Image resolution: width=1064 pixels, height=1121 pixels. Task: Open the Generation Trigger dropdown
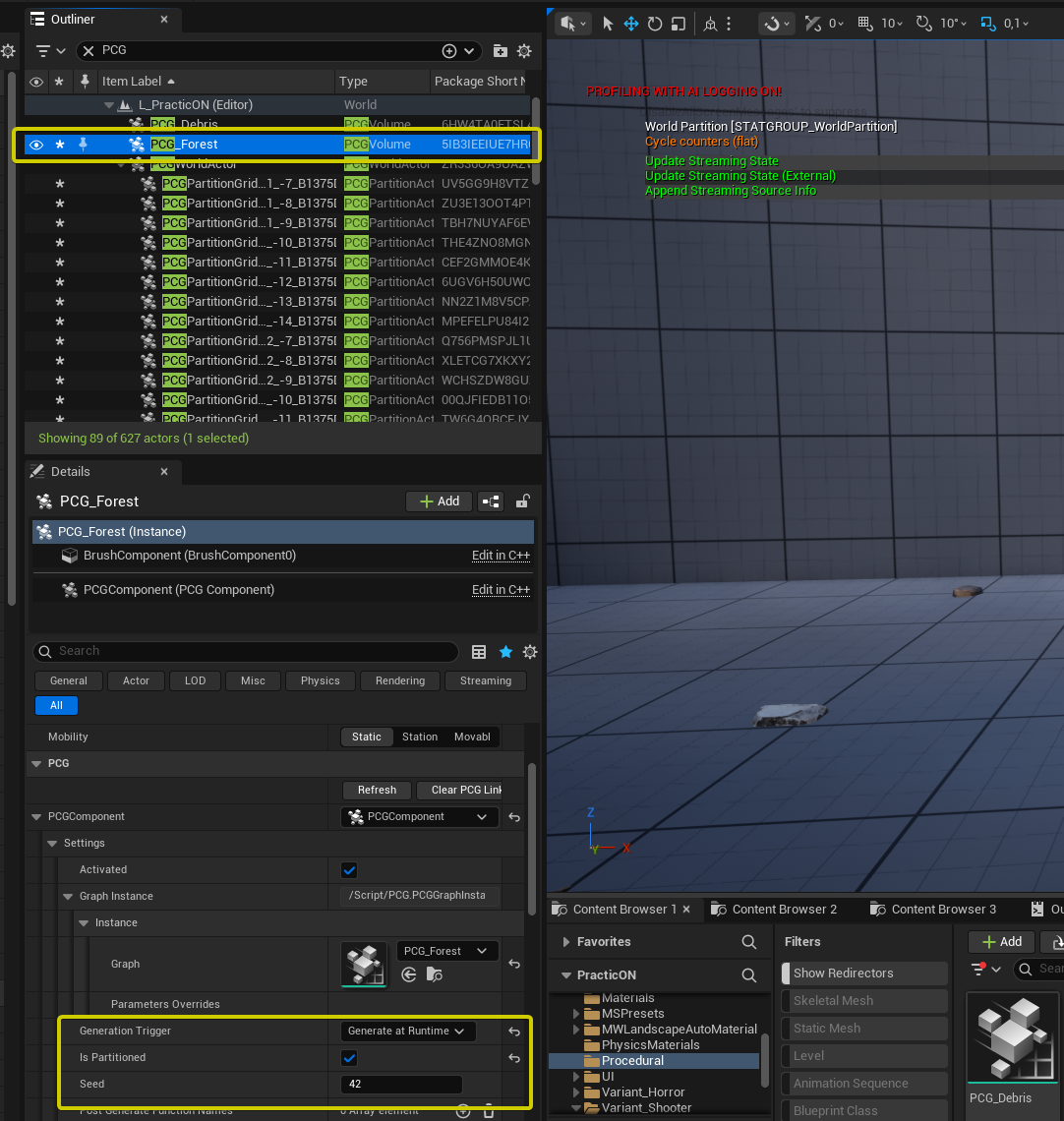pos(407,1032)
